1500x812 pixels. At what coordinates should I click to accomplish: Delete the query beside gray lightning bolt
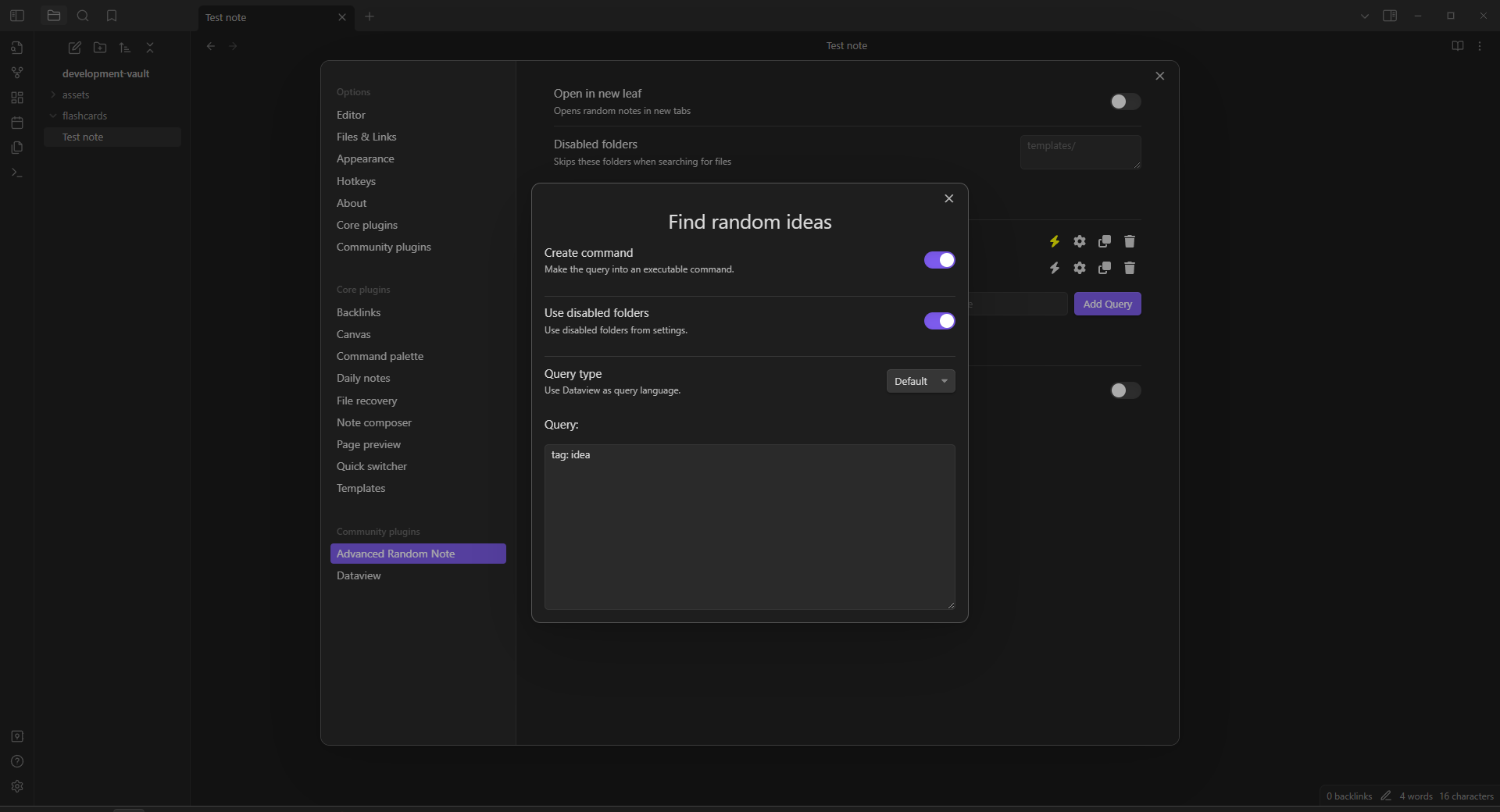[x=1130, y=268]
